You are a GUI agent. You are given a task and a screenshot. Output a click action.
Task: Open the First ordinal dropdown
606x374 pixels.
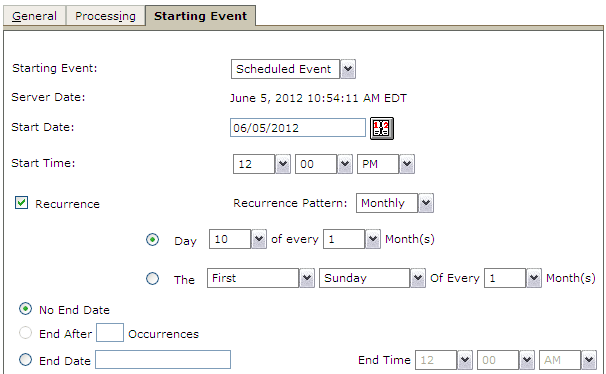pos(260,278)
